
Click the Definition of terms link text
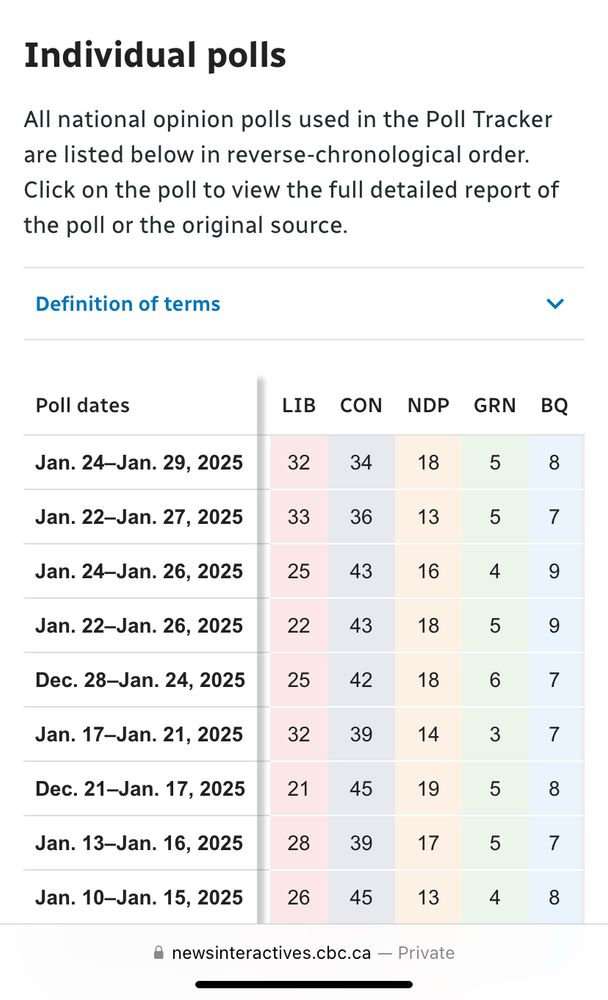click(128, 304)
